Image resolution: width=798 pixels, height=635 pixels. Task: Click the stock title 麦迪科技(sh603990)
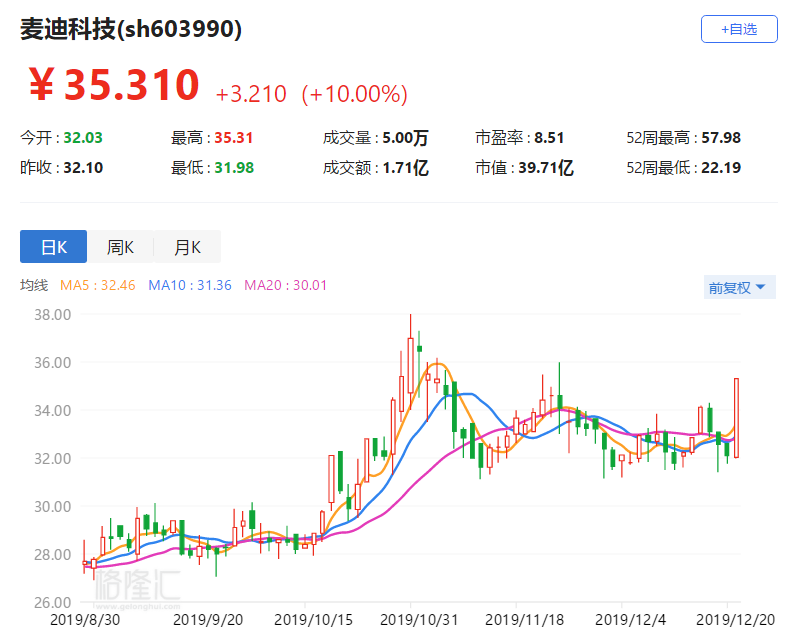click(x=131, y=29)
